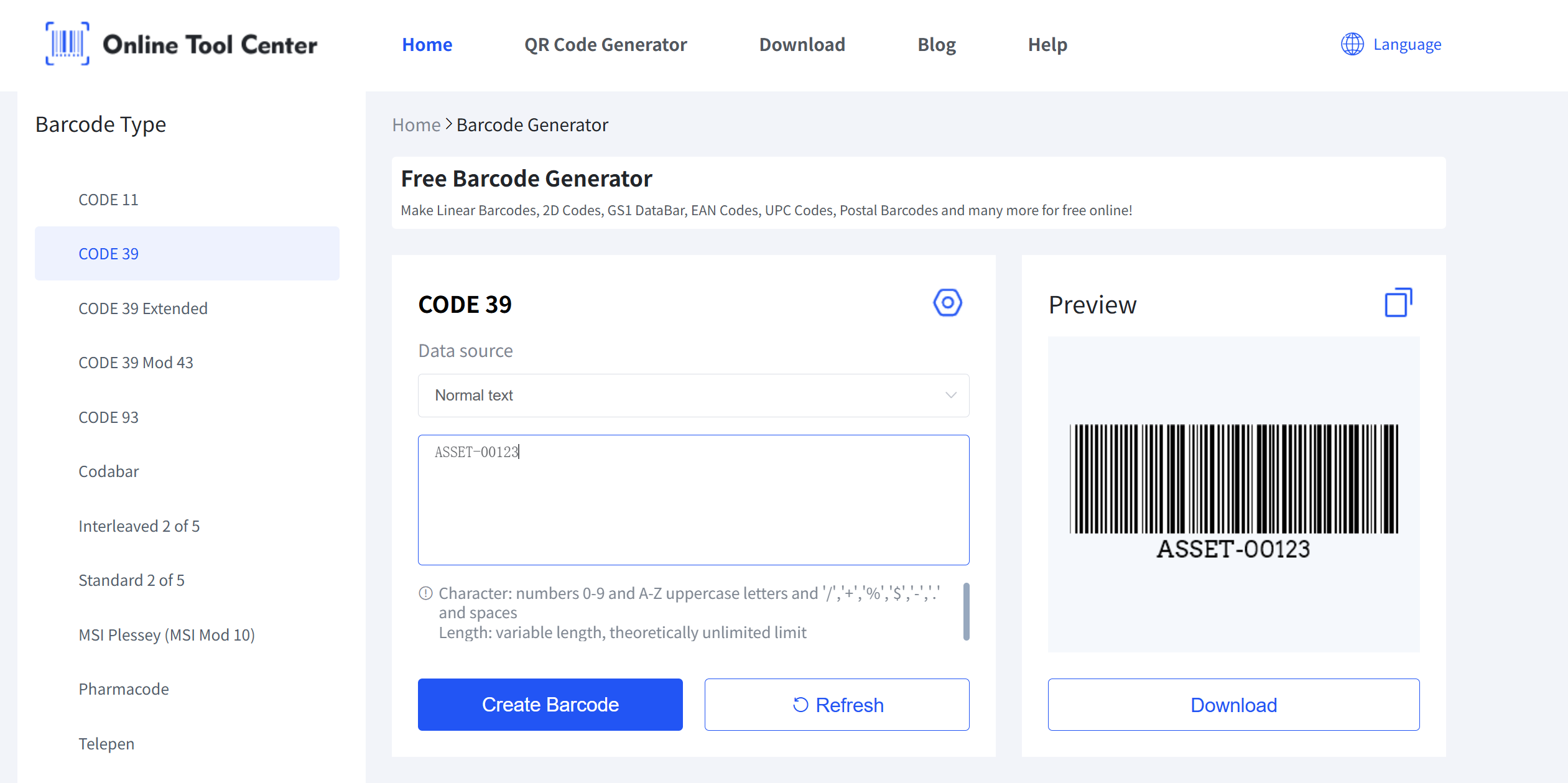The width and height of the screenshot is (1568, 783).
Task: Click the ASSET-00123 barcode preview image
Action: (x=1233, y=491)
